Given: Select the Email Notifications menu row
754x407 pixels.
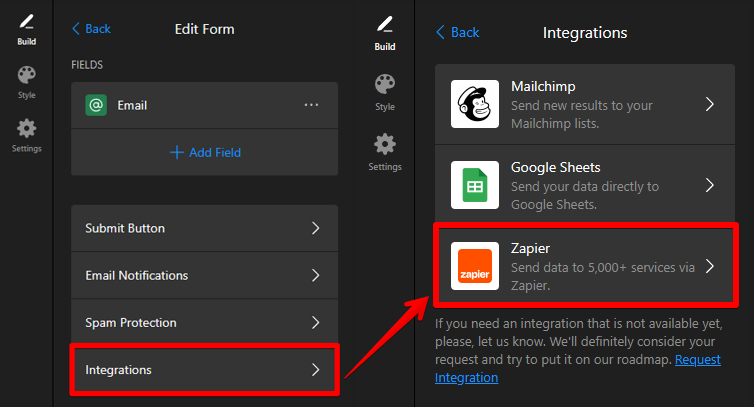Looking at the screenshot, I should (x=204, y=275).
